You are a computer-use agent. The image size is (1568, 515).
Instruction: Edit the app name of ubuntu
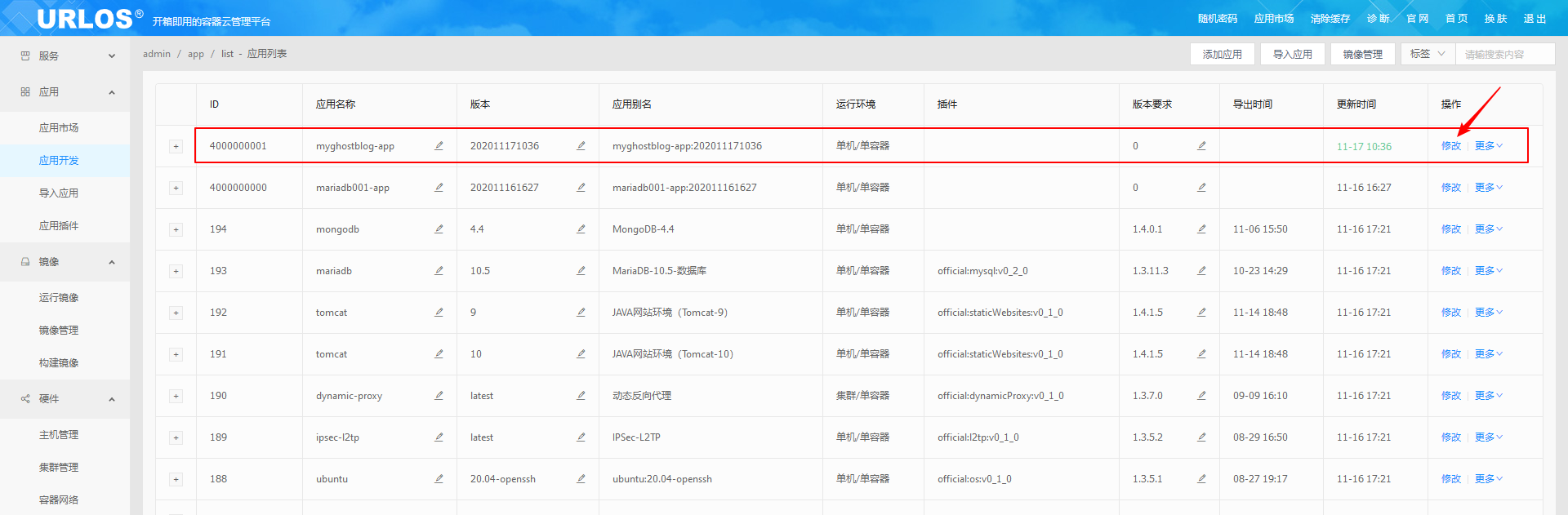(x=439, y=479)
